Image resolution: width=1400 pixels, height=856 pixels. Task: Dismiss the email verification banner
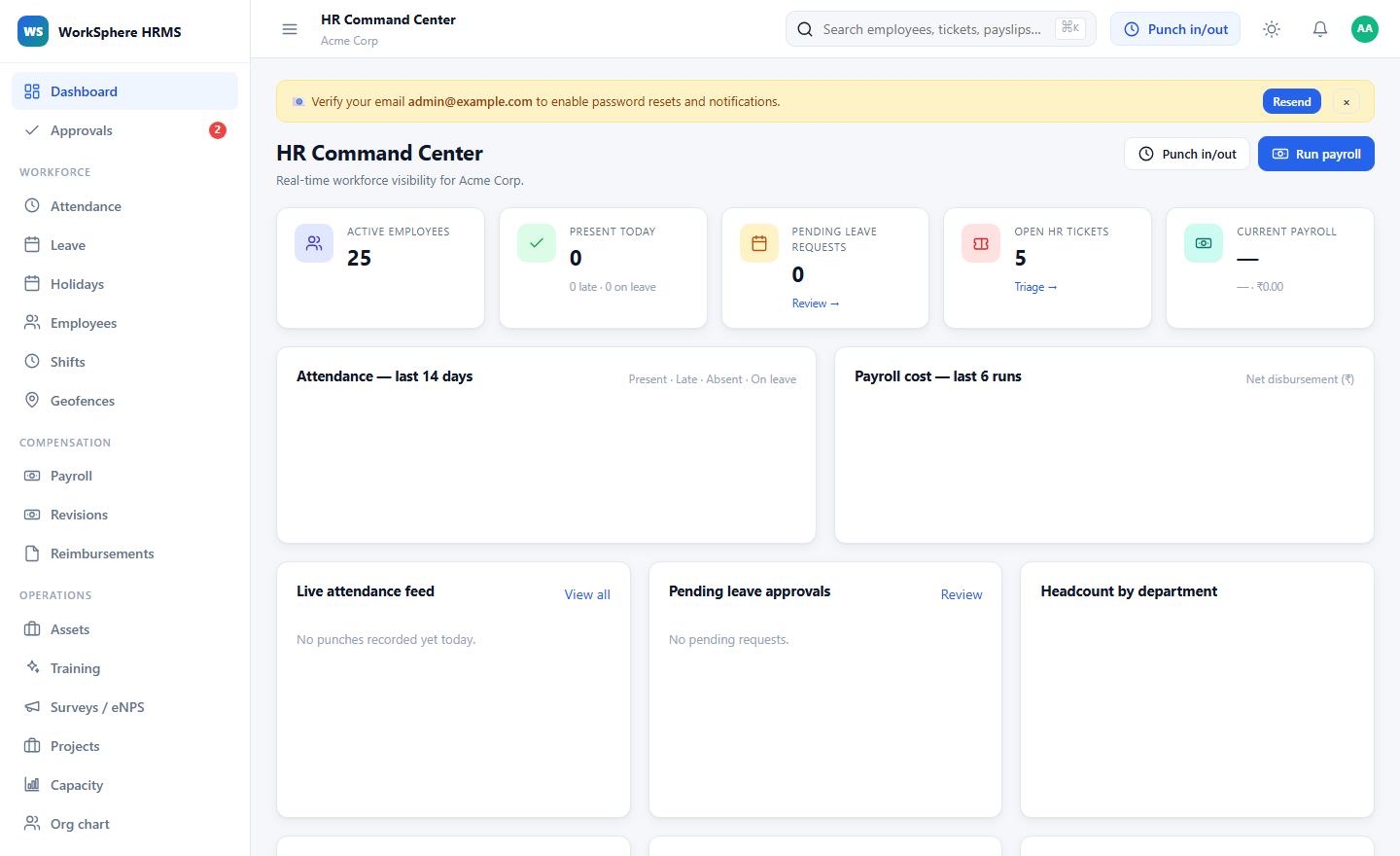click(1347, 102)
